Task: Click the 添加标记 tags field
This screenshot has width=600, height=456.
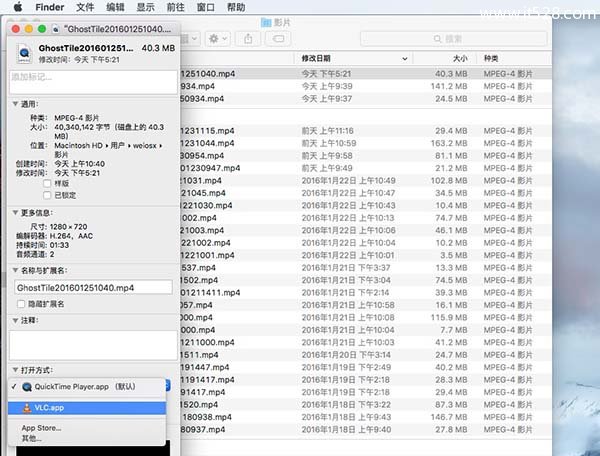Action: click(93, 81)
